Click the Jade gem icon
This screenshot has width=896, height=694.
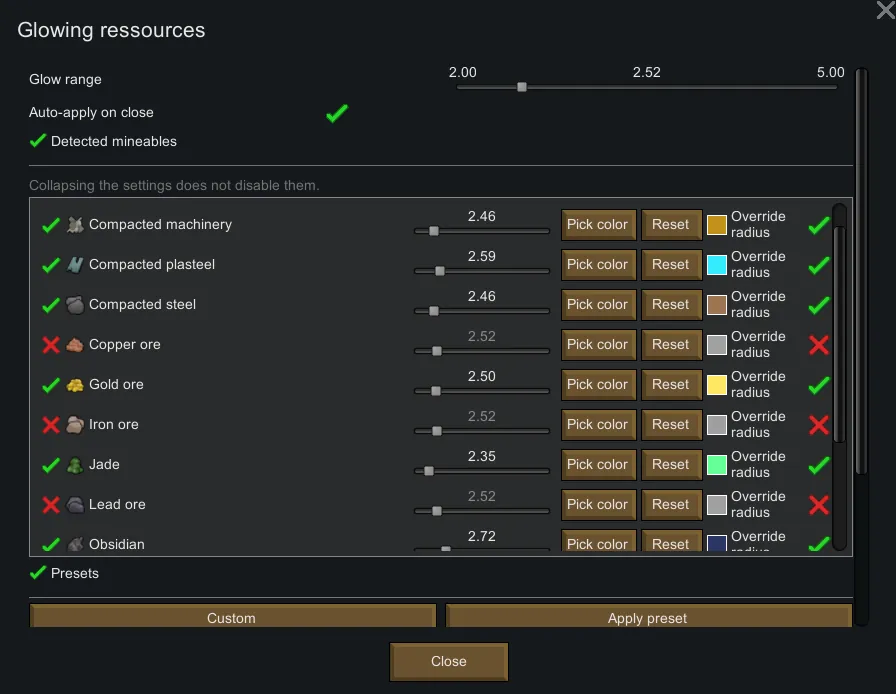(75, 465)
